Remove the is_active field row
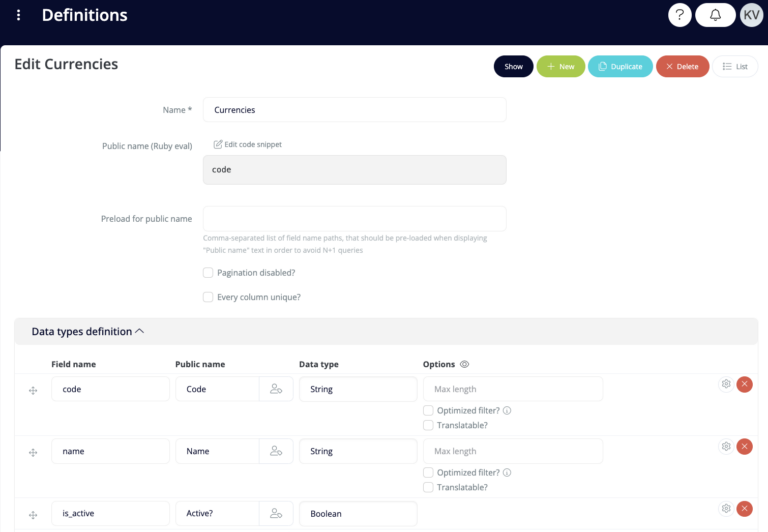The height and width of the screenshot is (532, 768). pyautogui.click(x=744, y=508)
